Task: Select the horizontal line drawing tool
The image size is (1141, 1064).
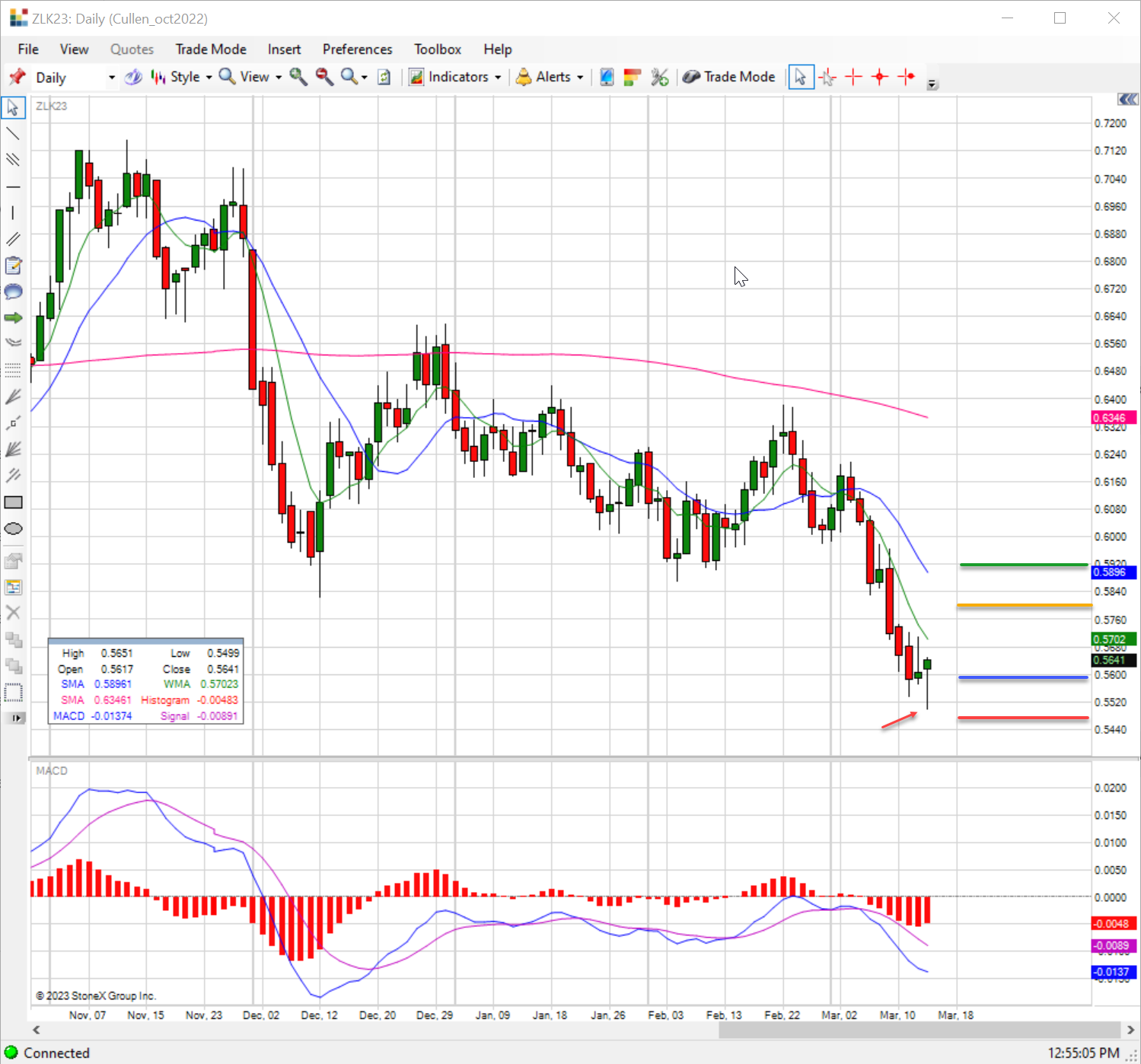Action: point(13,186)
